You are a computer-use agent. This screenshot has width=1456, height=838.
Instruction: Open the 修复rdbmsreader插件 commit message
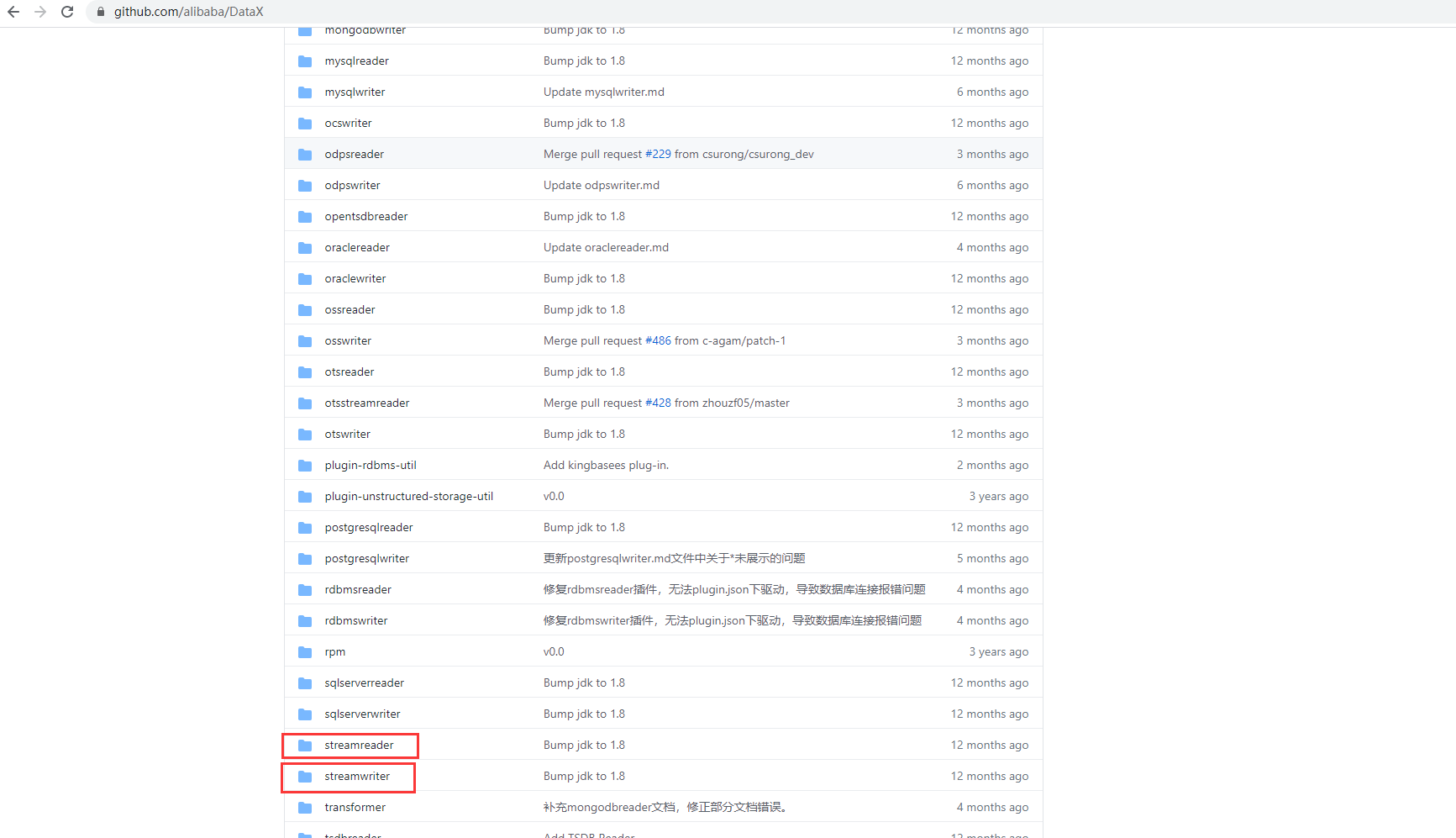734,590
